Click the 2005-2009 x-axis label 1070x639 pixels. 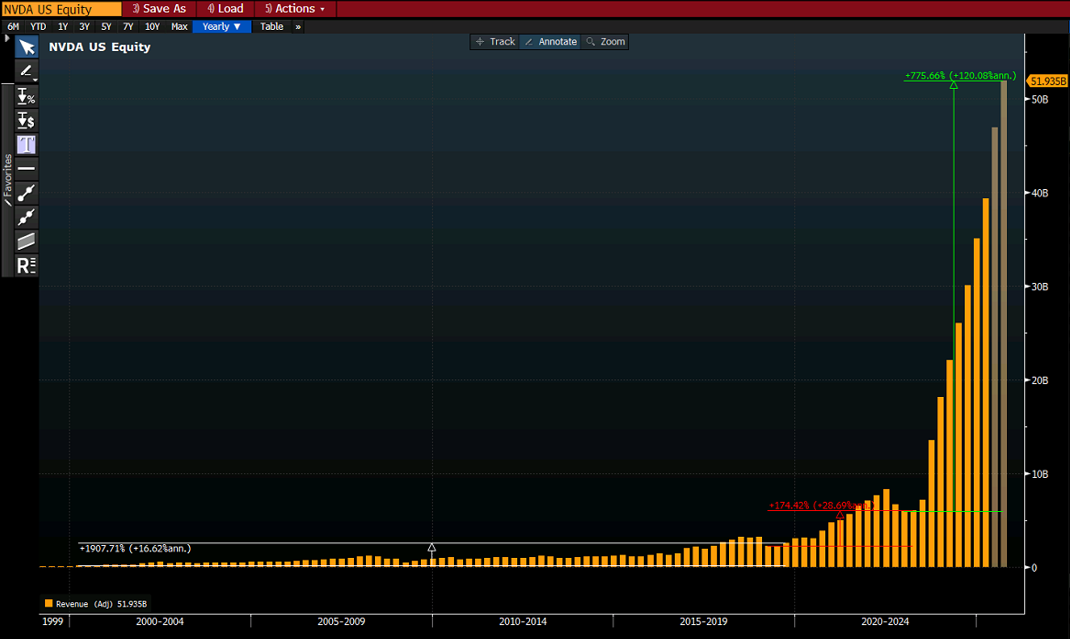coord(341,621)
